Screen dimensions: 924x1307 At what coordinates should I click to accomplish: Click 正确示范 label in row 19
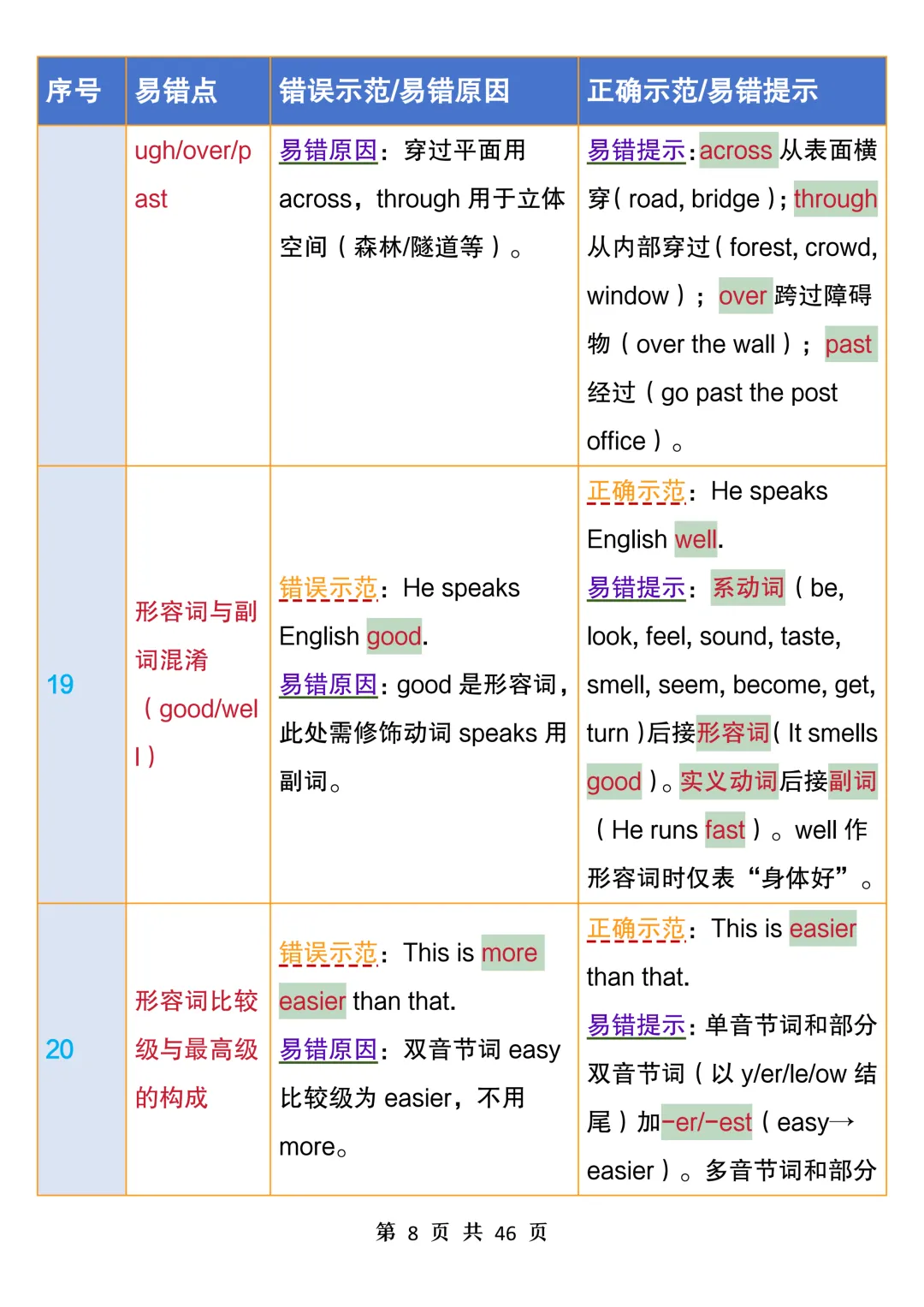click(637, 491)
